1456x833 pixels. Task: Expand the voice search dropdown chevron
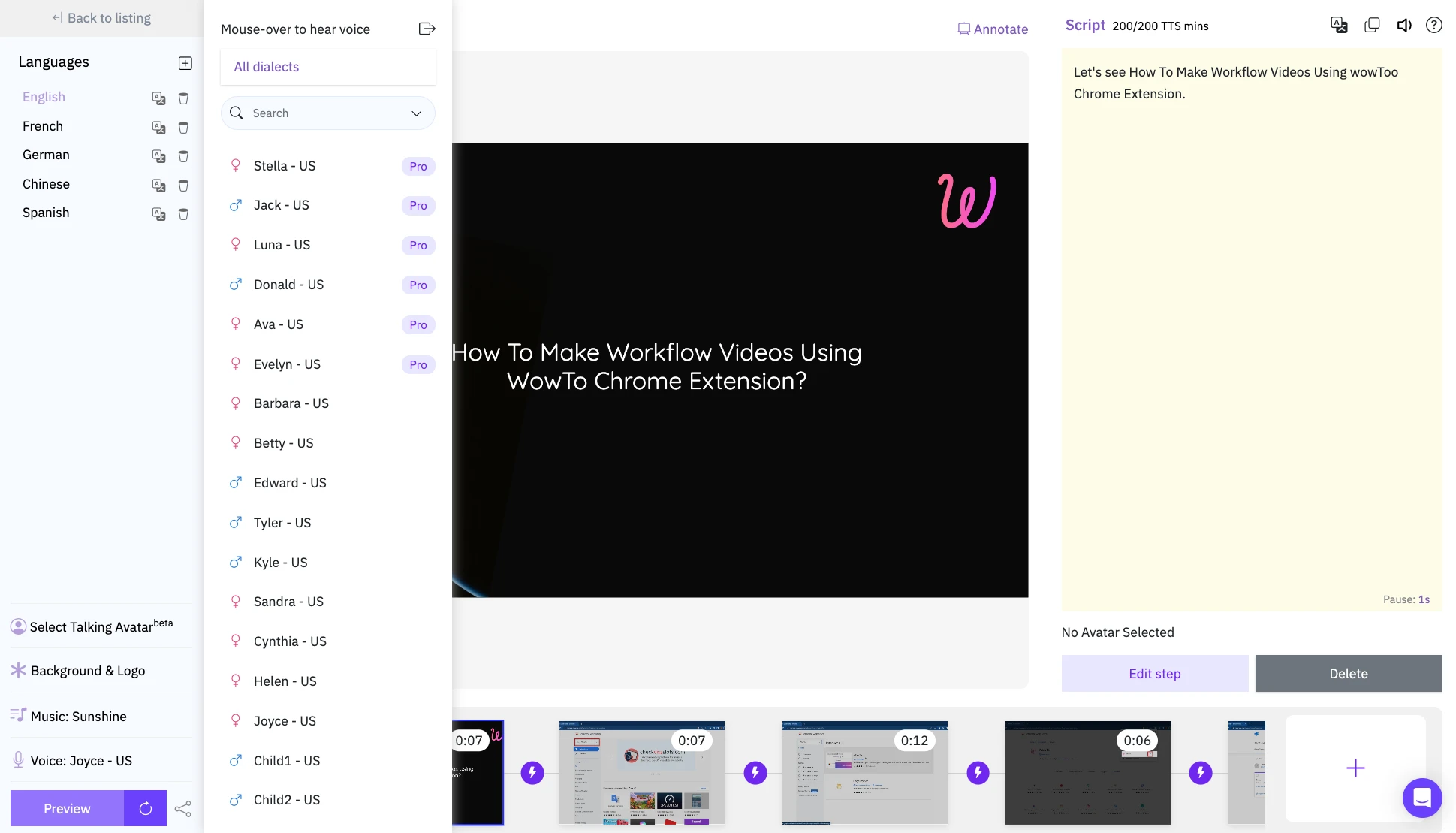pos(416,113)
